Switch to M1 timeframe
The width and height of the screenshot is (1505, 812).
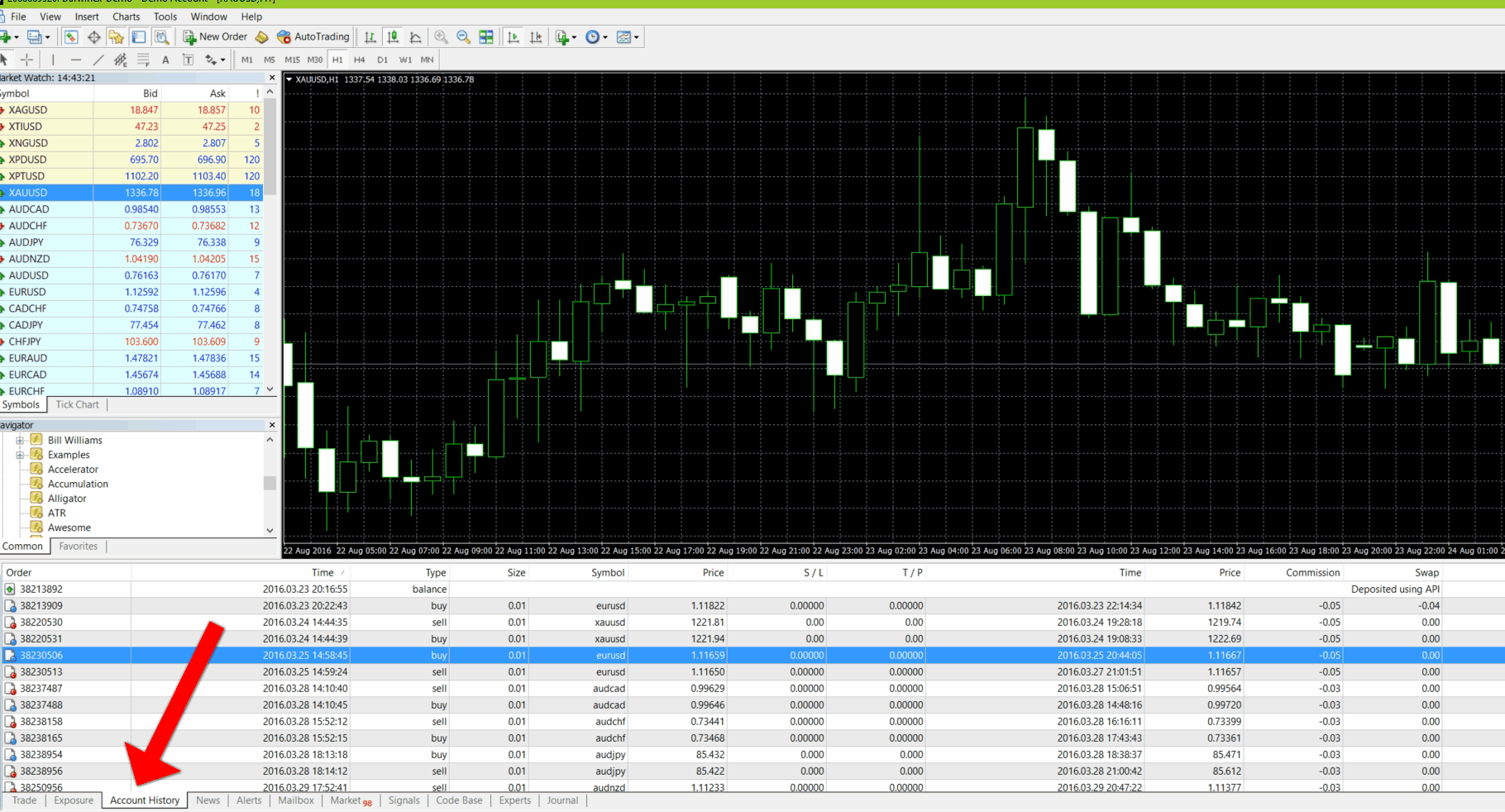(x=247, y=60)
